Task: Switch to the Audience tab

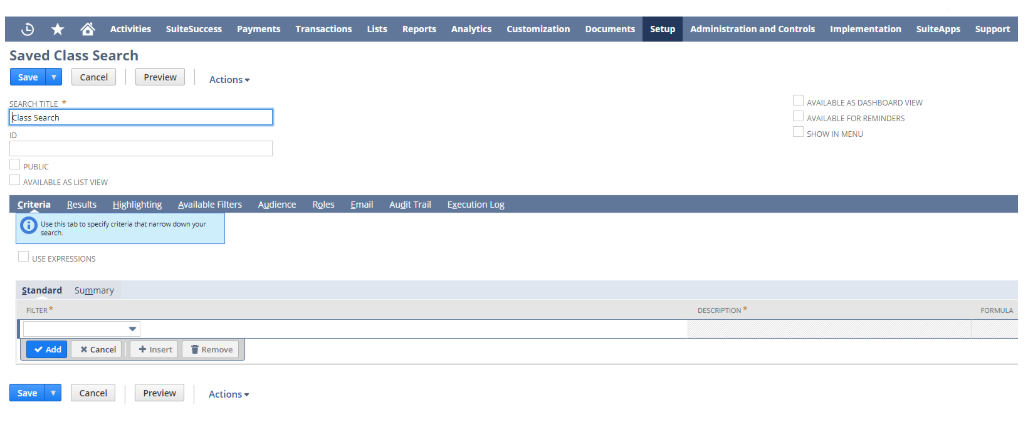Action: (x=277, y=205)
